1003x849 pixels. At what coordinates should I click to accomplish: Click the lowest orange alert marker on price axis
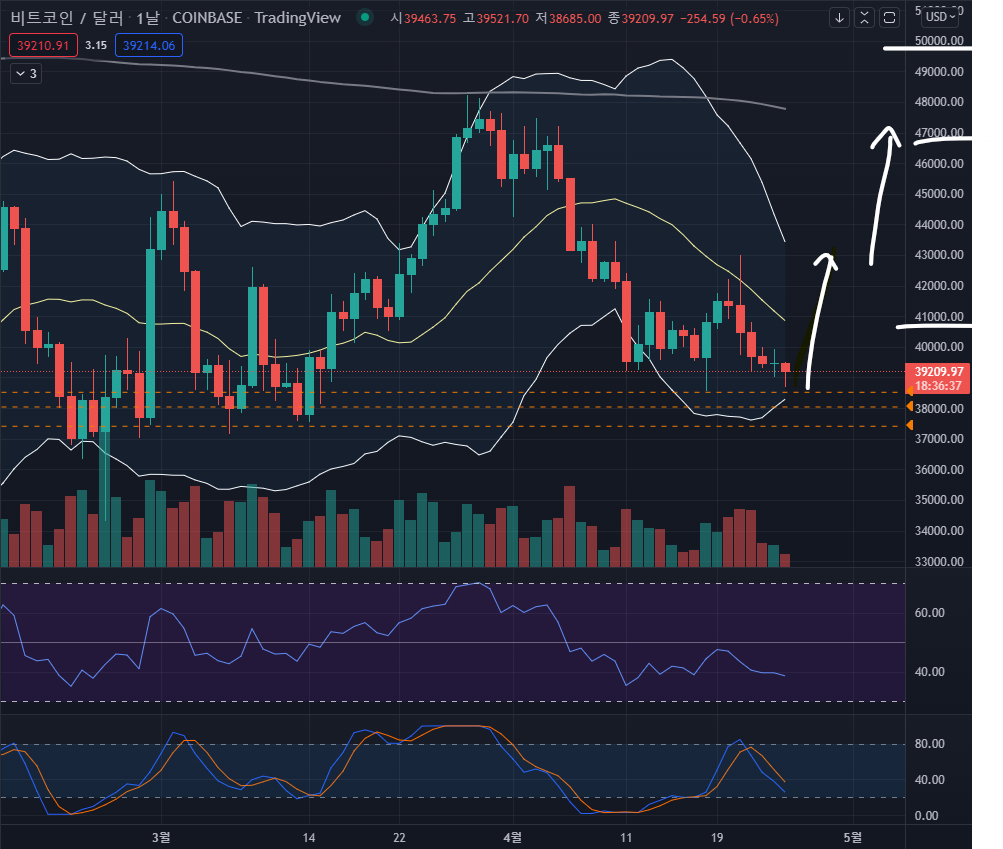909,425
